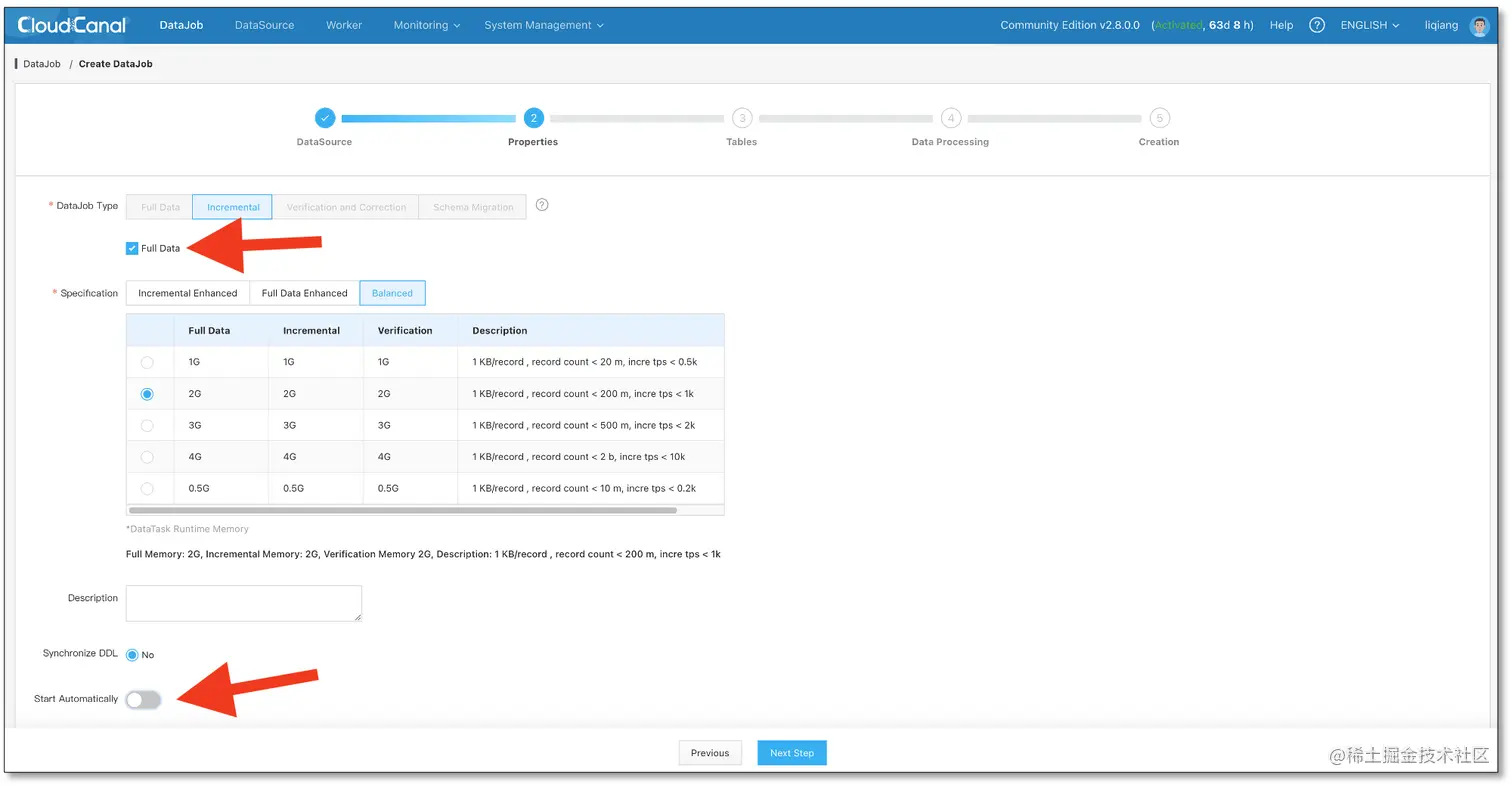Select the disabled Full Data type tab
This screenshot has height=788, width=1512.
tap(160, 207)
